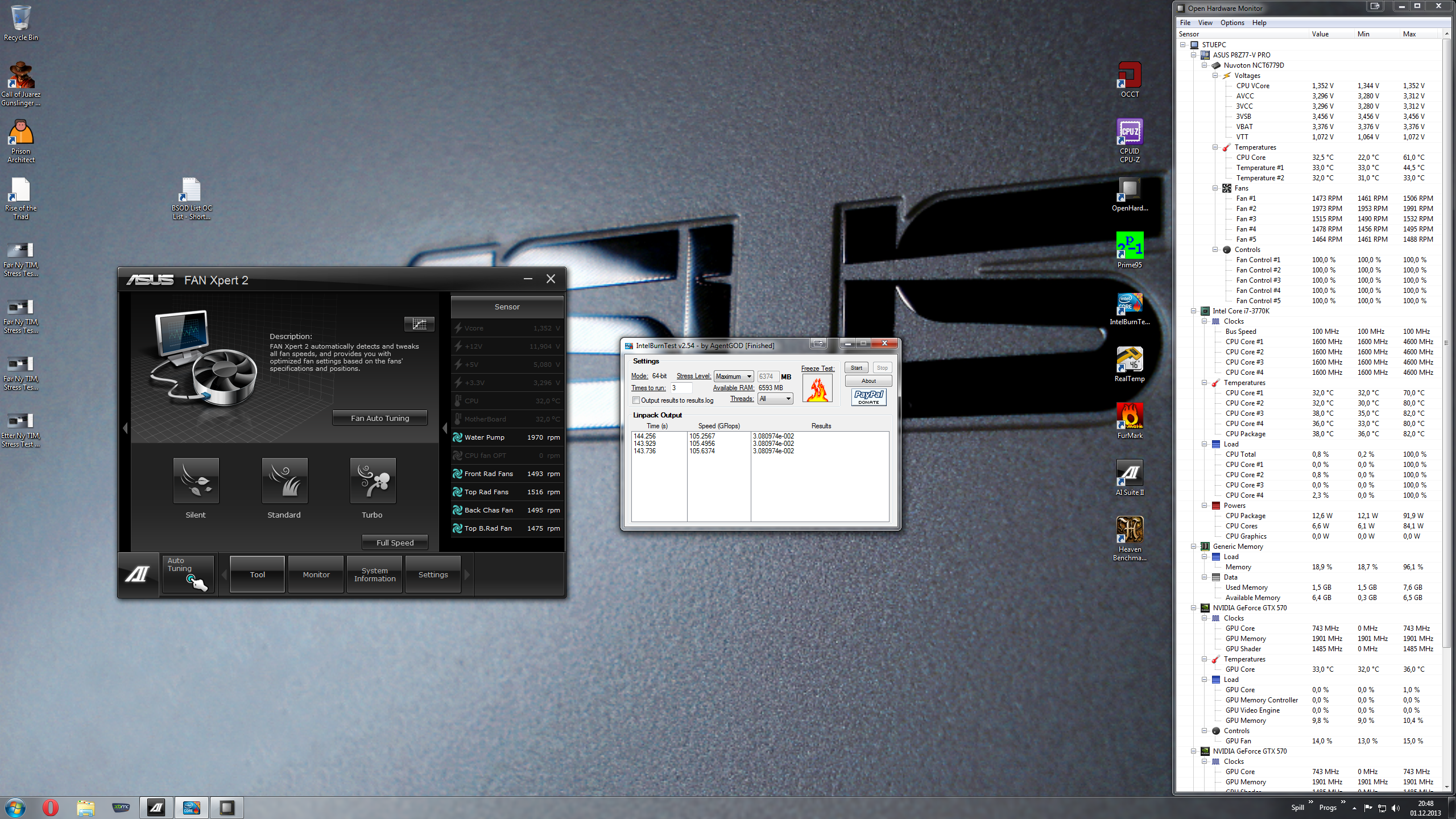Viewport: 1456px width, 819px height.
Task: Collapse the Powers group
Action: [x=1205, y=506]
